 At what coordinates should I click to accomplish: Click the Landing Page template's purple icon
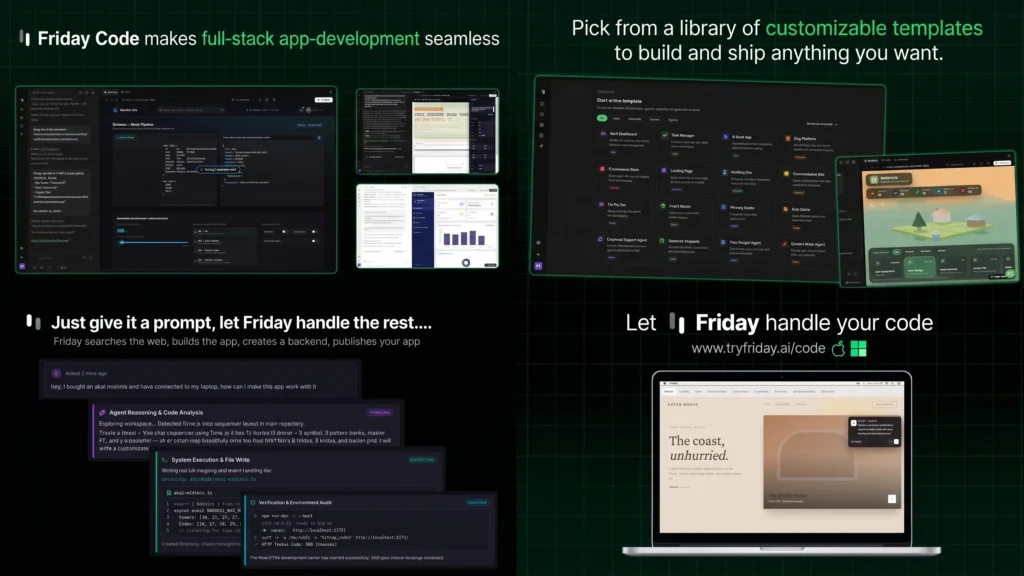click(x=664, y=170)
